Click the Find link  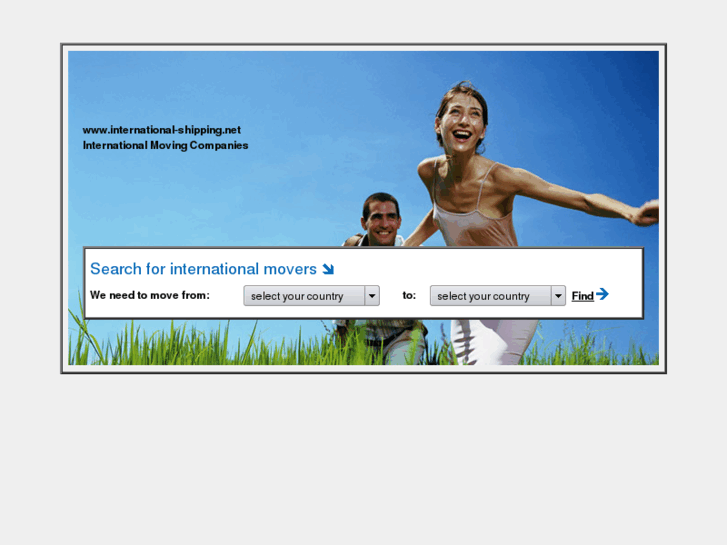point(582,296)
